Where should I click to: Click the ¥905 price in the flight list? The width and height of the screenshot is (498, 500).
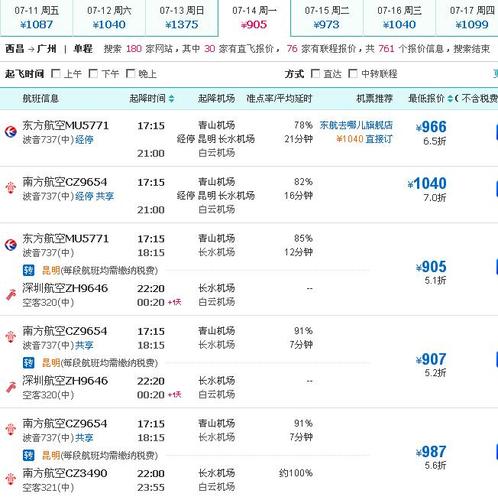pyautogui.click(x=431, y=267)
